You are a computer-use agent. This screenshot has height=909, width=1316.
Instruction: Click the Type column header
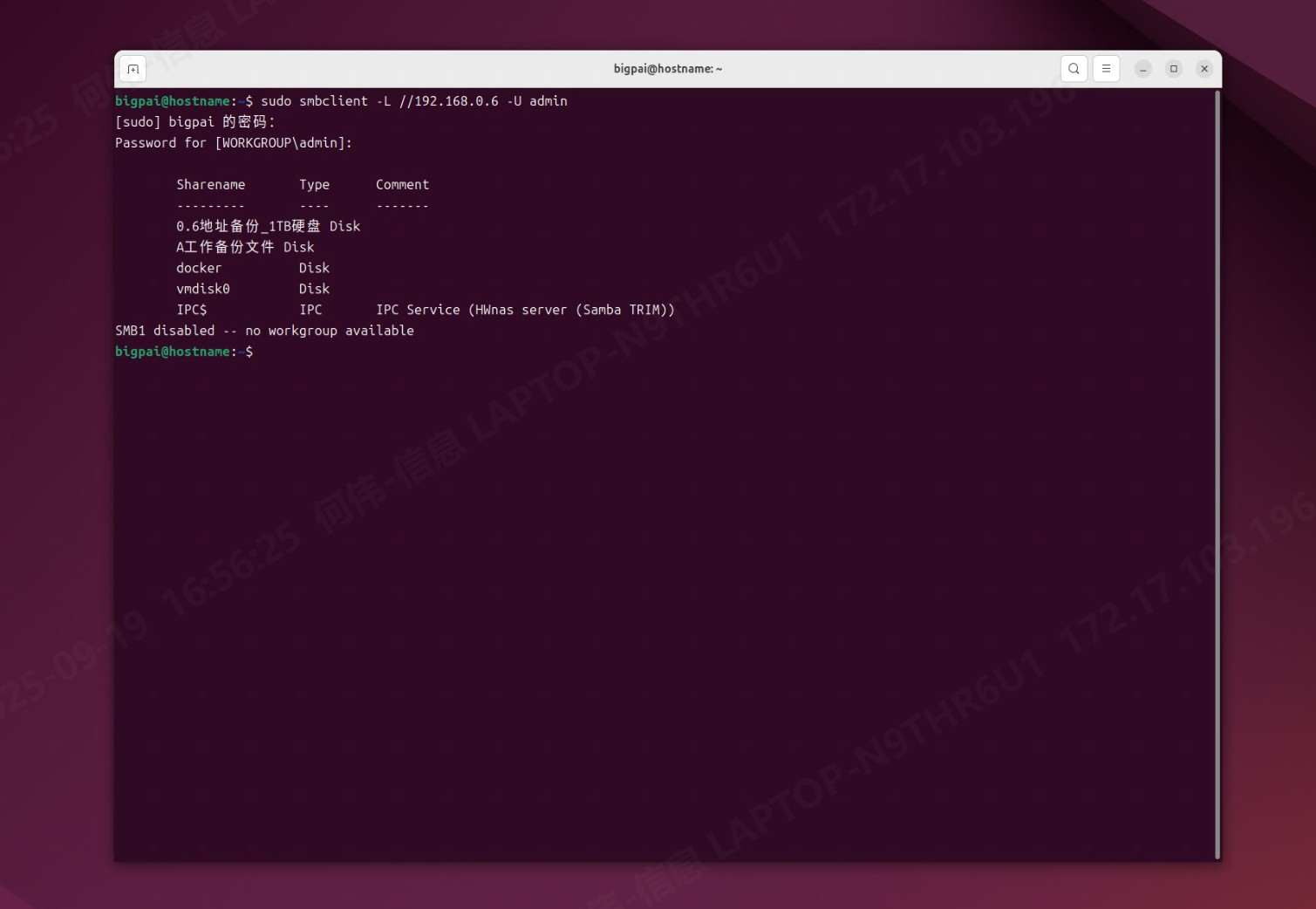[x=314, y=185]
